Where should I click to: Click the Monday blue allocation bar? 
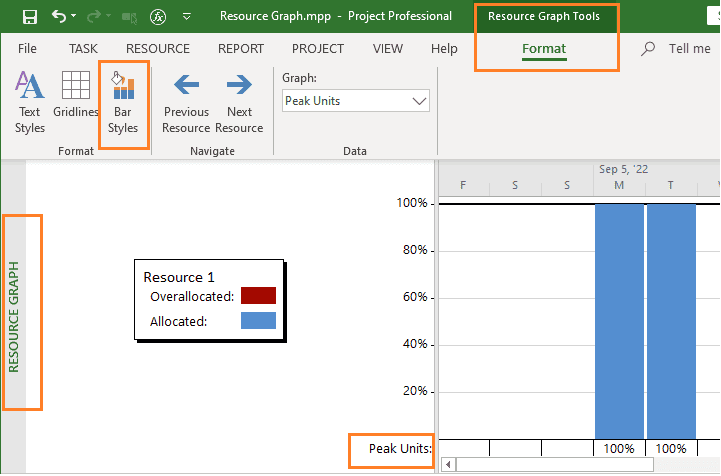coord(619,321)
